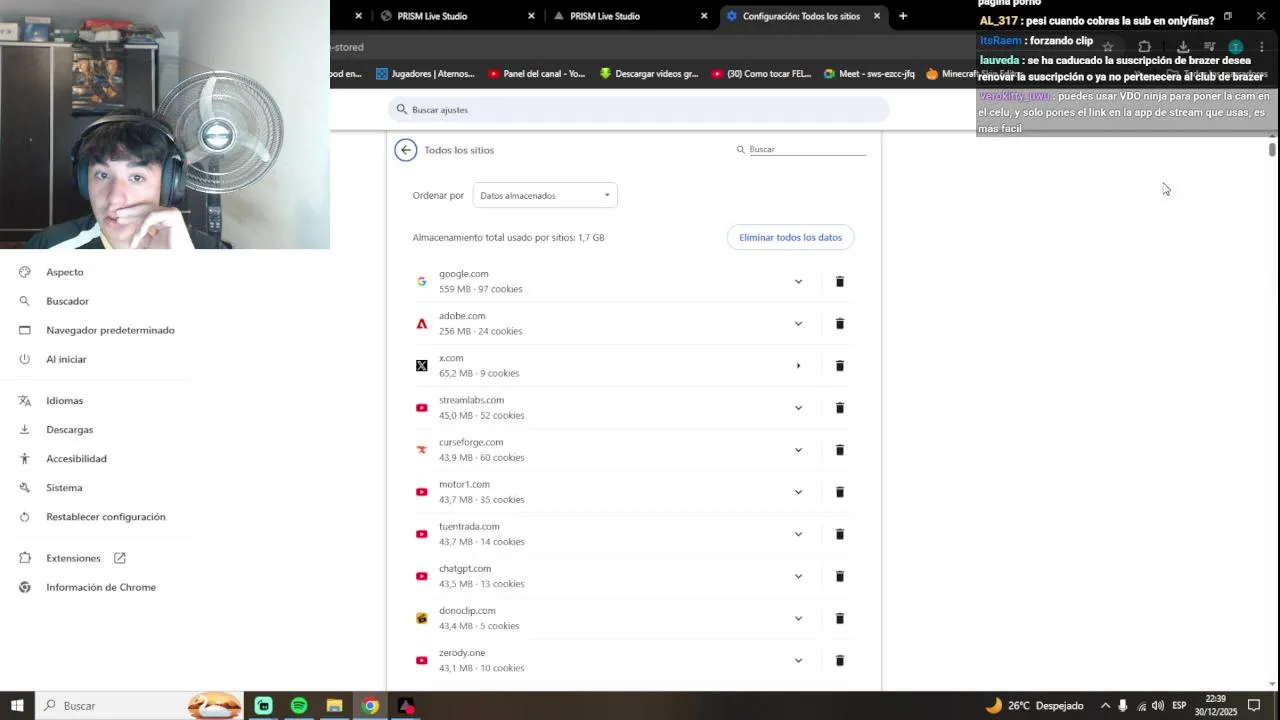Screen dimensions: 1280x720
Task: Select Navegador predeterminado in sidebar
Action: [110, 330]
